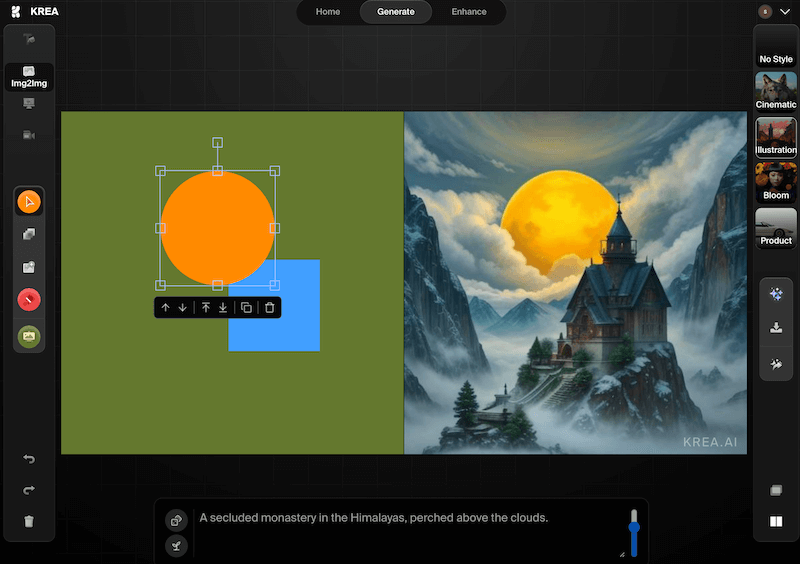Select the orange cursor selection tool
Viewport: 800px width, 564px height.
click(x=29, y=202)
